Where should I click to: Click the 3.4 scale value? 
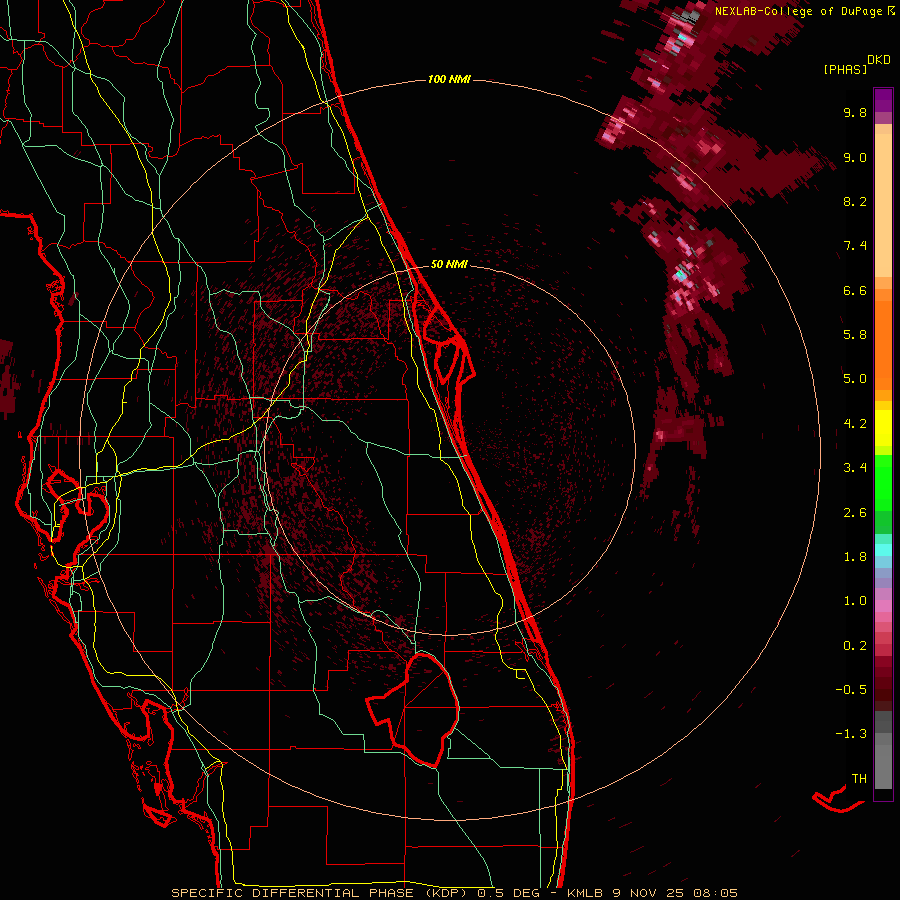pos(855,468)
